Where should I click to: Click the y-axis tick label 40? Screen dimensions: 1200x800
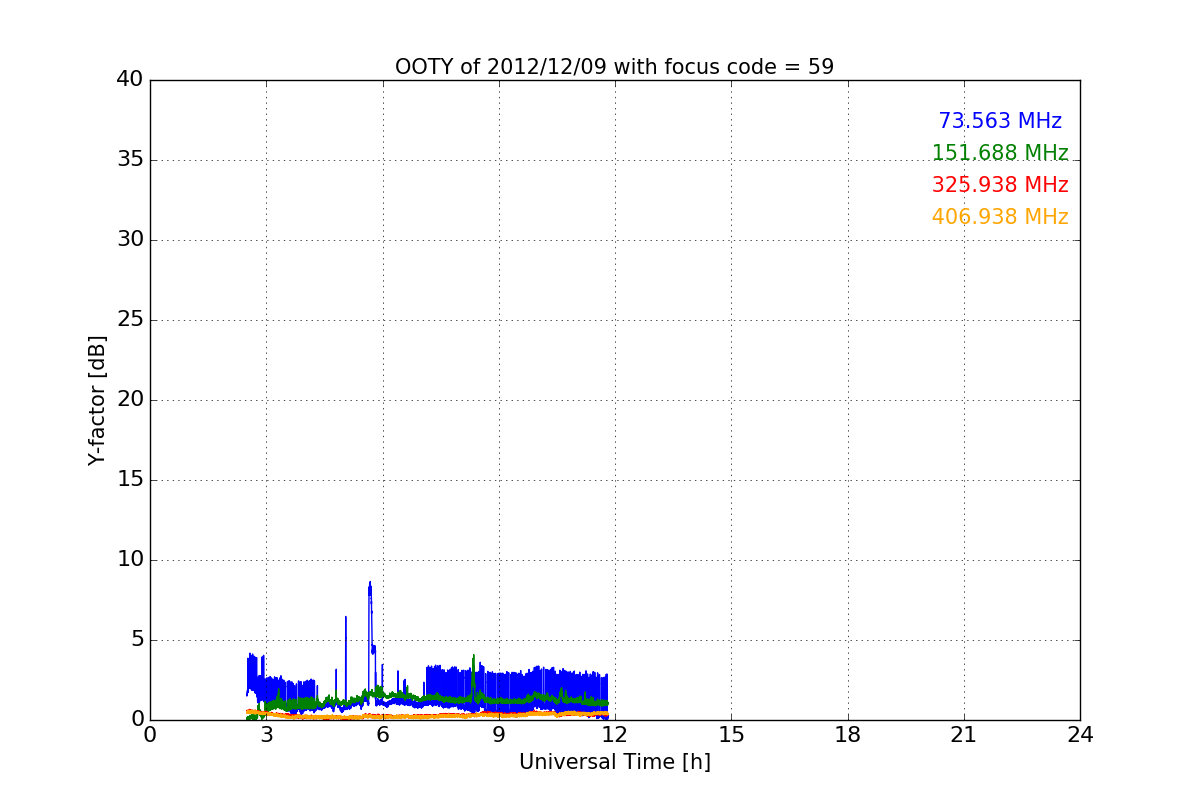click(130, 80)
